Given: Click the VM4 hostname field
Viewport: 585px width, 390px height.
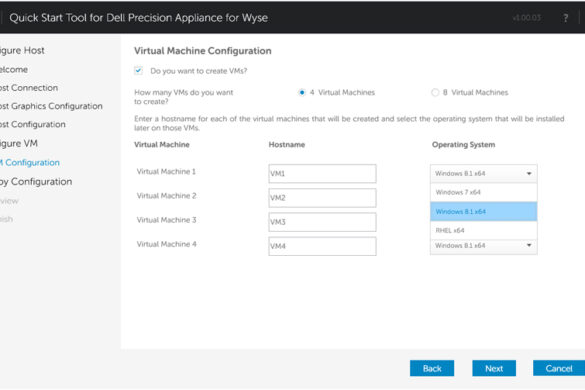Looking at the screenshot, I should point(322,246).
